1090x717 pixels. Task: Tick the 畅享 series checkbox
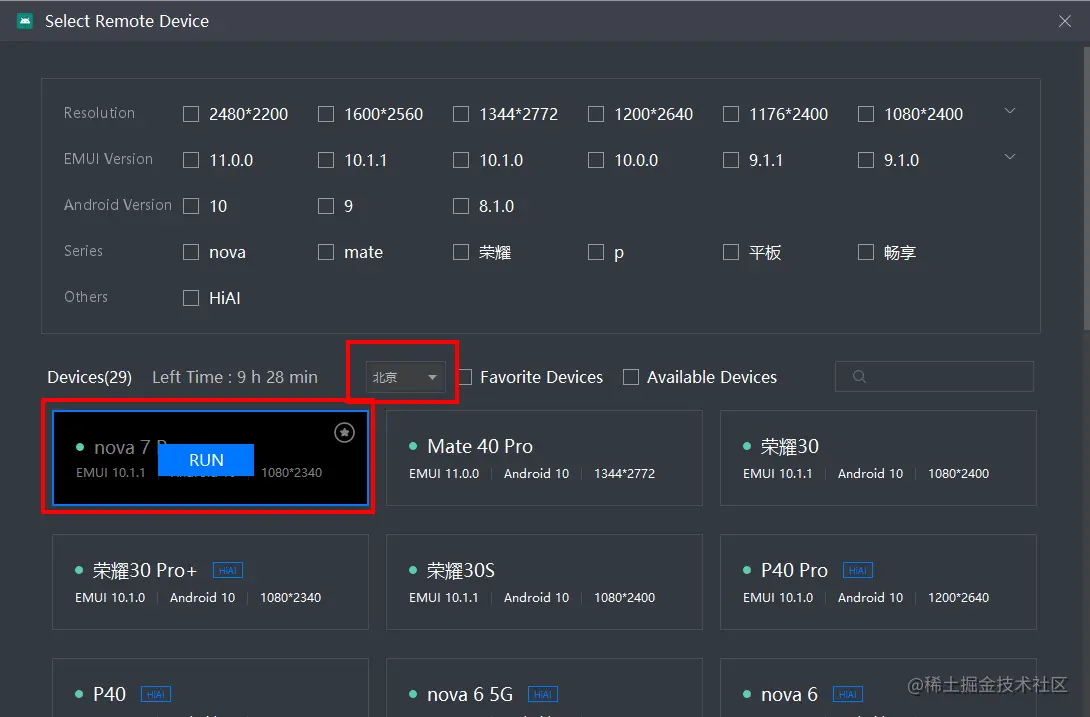(x=865, y=252)
